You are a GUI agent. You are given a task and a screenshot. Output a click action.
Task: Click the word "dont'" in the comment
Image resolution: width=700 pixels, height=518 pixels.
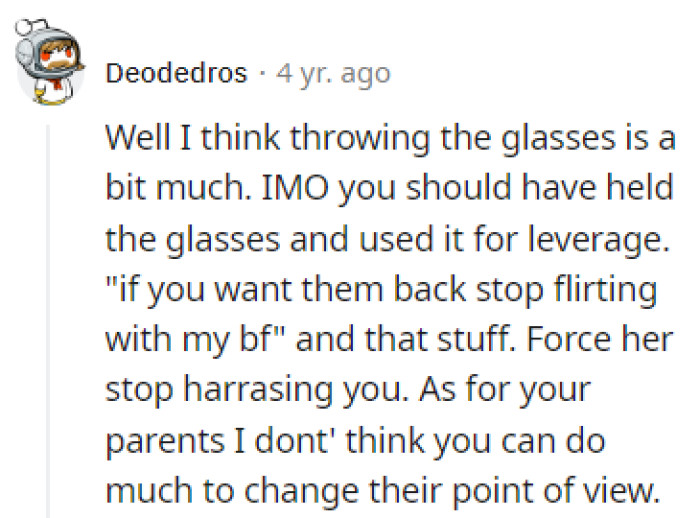pos(295,440)
